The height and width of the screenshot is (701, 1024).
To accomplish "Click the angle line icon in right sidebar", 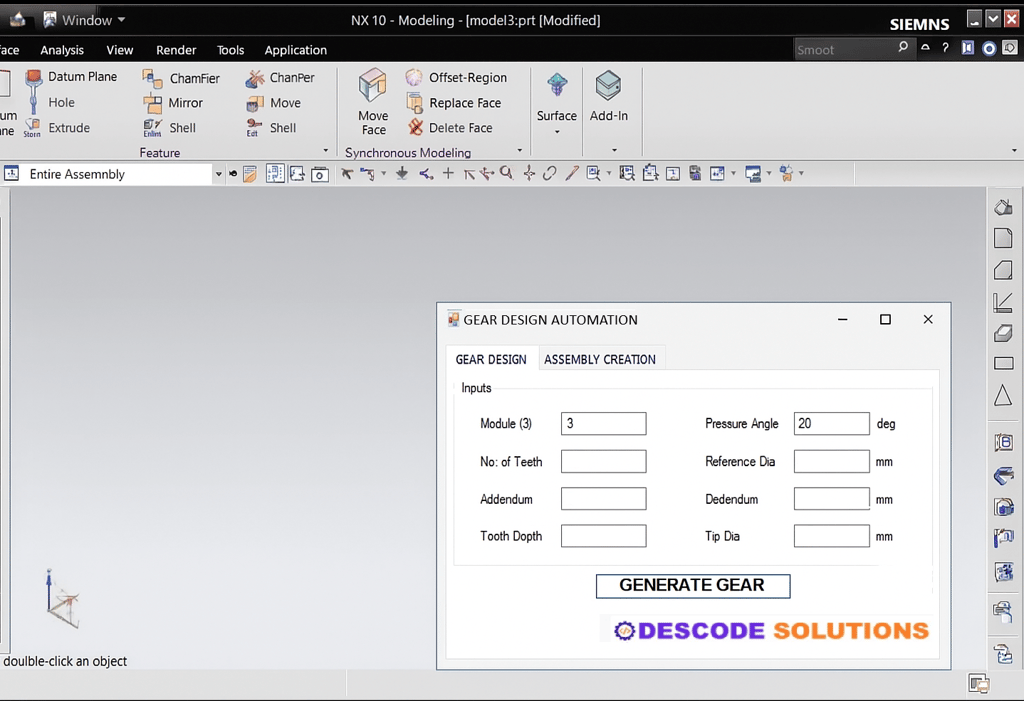I will pos(1003,301).
